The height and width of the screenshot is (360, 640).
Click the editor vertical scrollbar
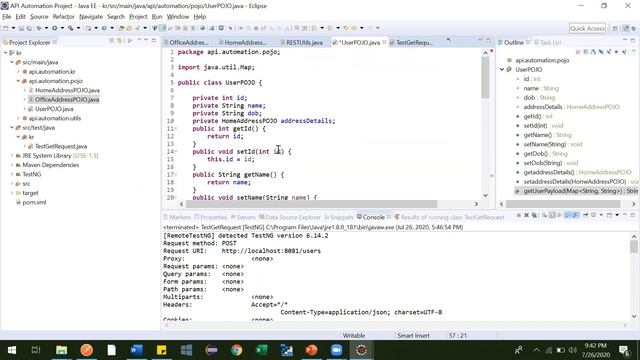(x=485, y=78)
